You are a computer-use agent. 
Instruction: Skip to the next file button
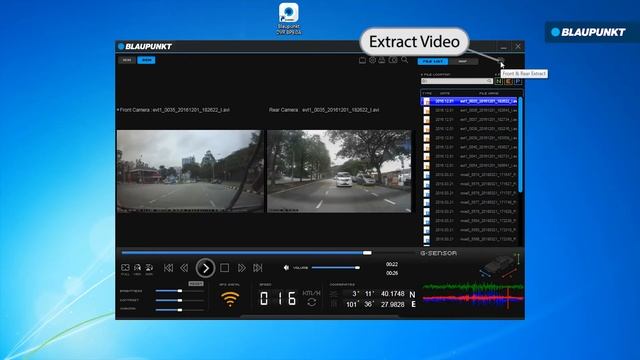tap(258, 268)
